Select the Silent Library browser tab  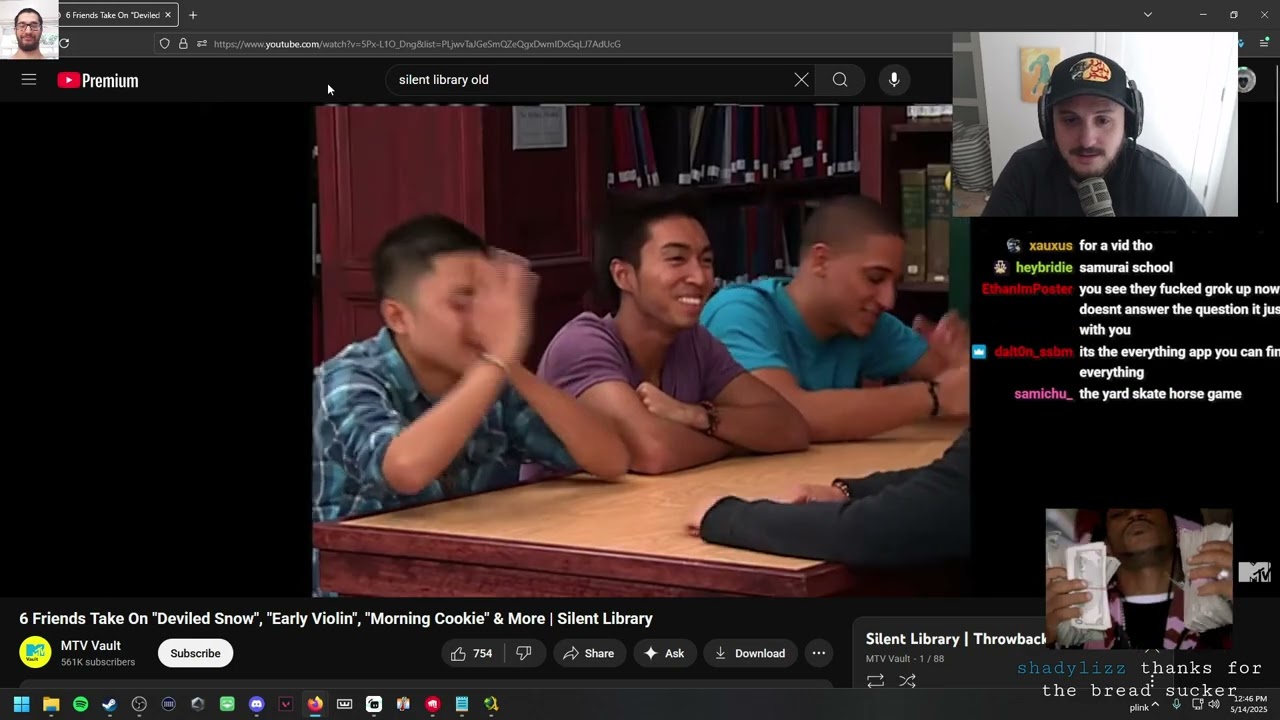coord(110,15)
